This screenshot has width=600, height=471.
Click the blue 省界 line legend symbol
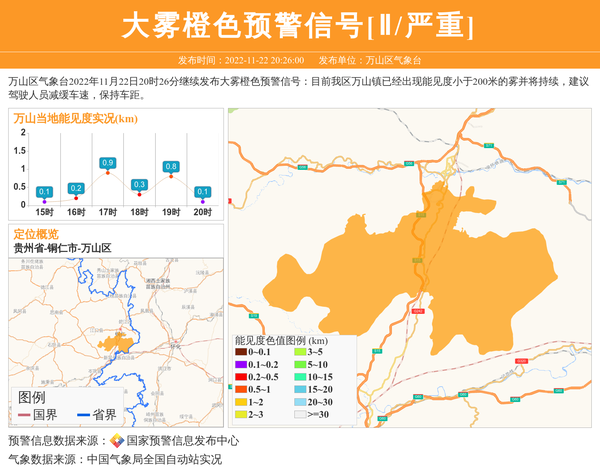coord(82,415)
